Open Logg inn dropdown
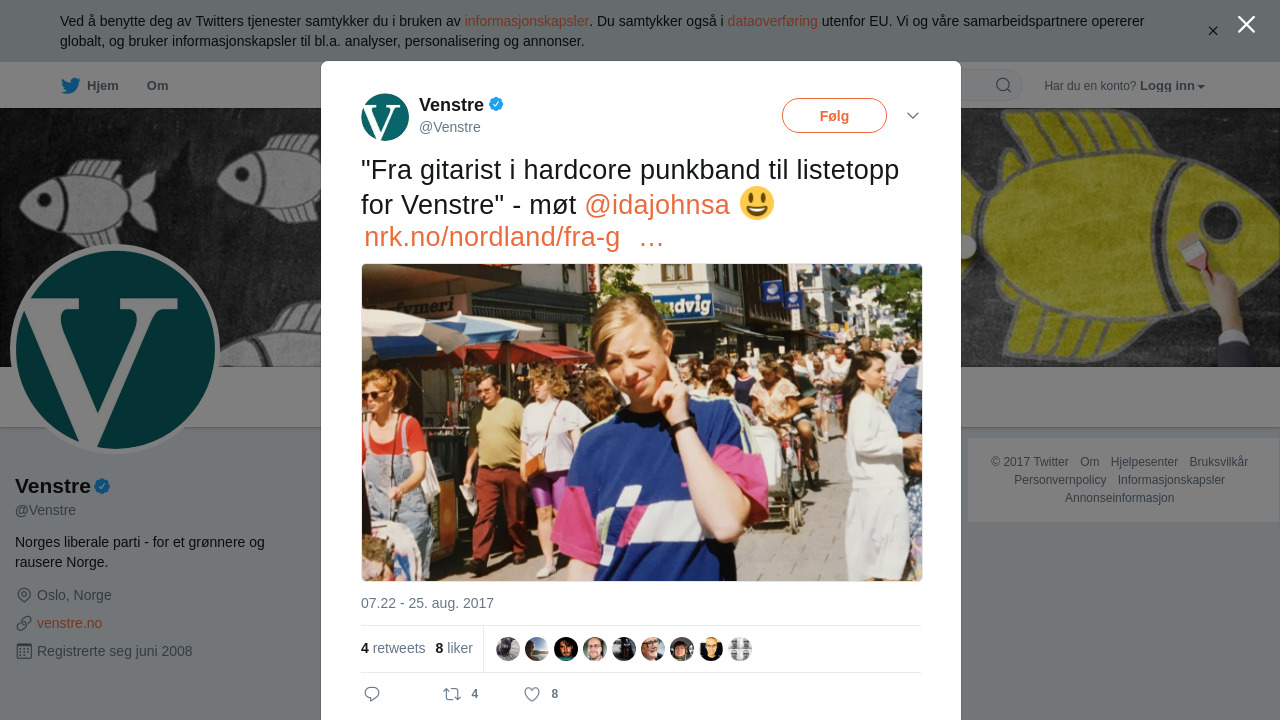Viewport: 1280px width, 720px height. pos(1172,86)
